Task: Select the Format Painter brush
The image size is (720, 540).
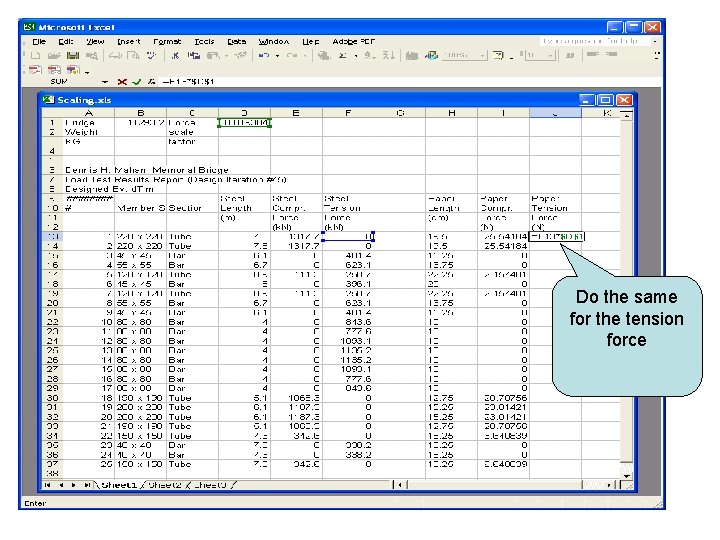Action: pos(240,56)
